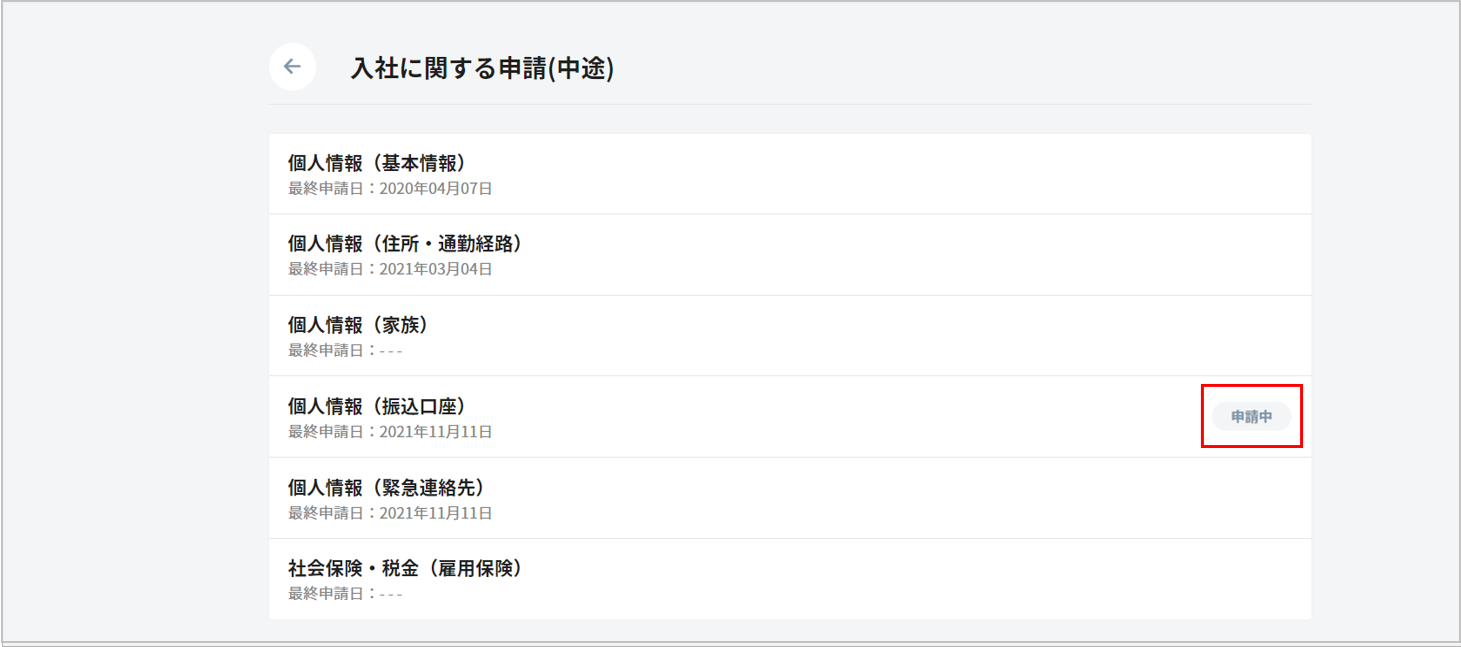Screen dimensions: 1461x647
Task: Click the date 2021年03月04日
Action: [x=436, y=269]
